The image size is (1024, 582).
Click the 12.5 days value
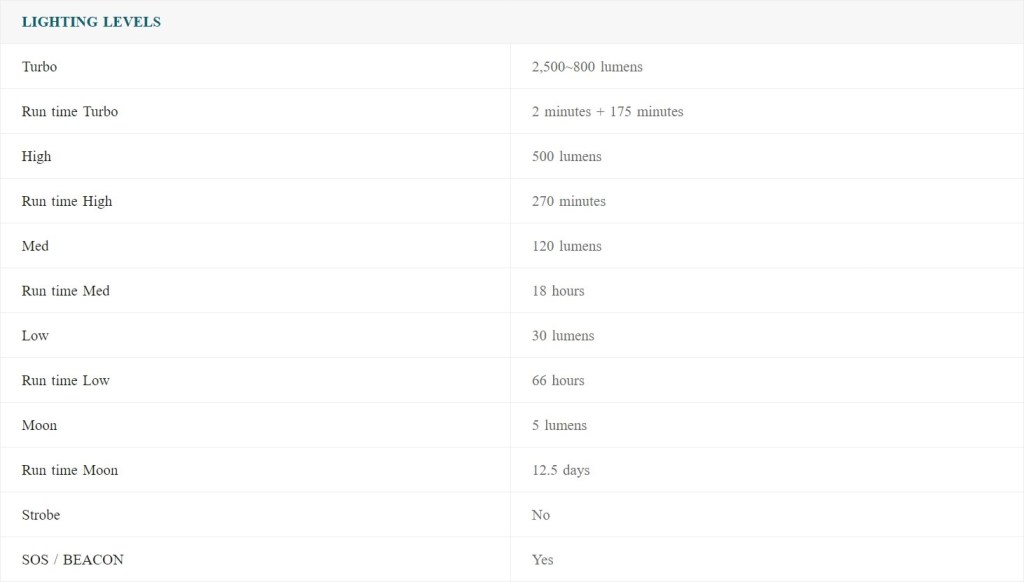(x=560, y=470)
